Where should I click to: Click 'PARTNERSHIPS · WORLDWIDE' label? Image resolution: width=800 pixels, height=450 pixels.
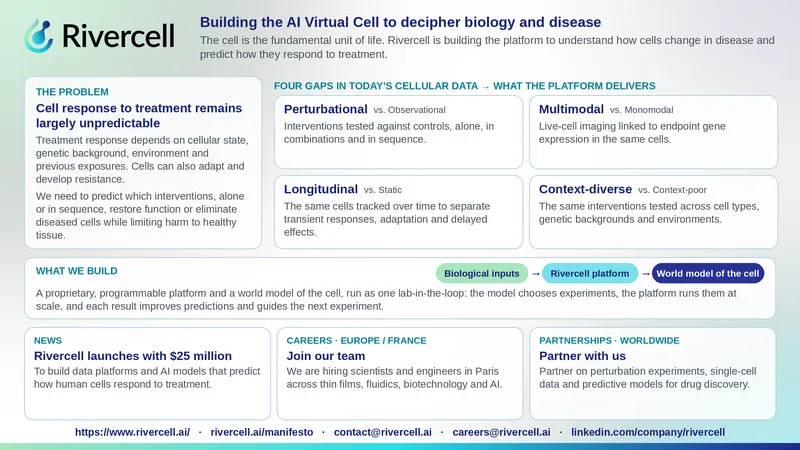[609, 340]
